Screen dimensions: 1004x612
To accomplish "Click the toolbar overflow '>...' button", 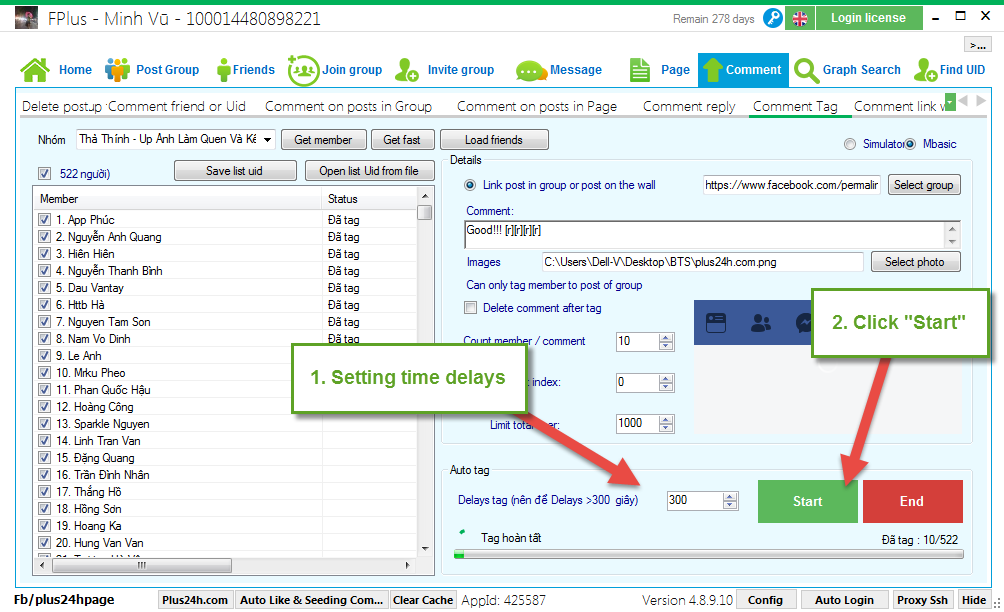I will 977,45.
